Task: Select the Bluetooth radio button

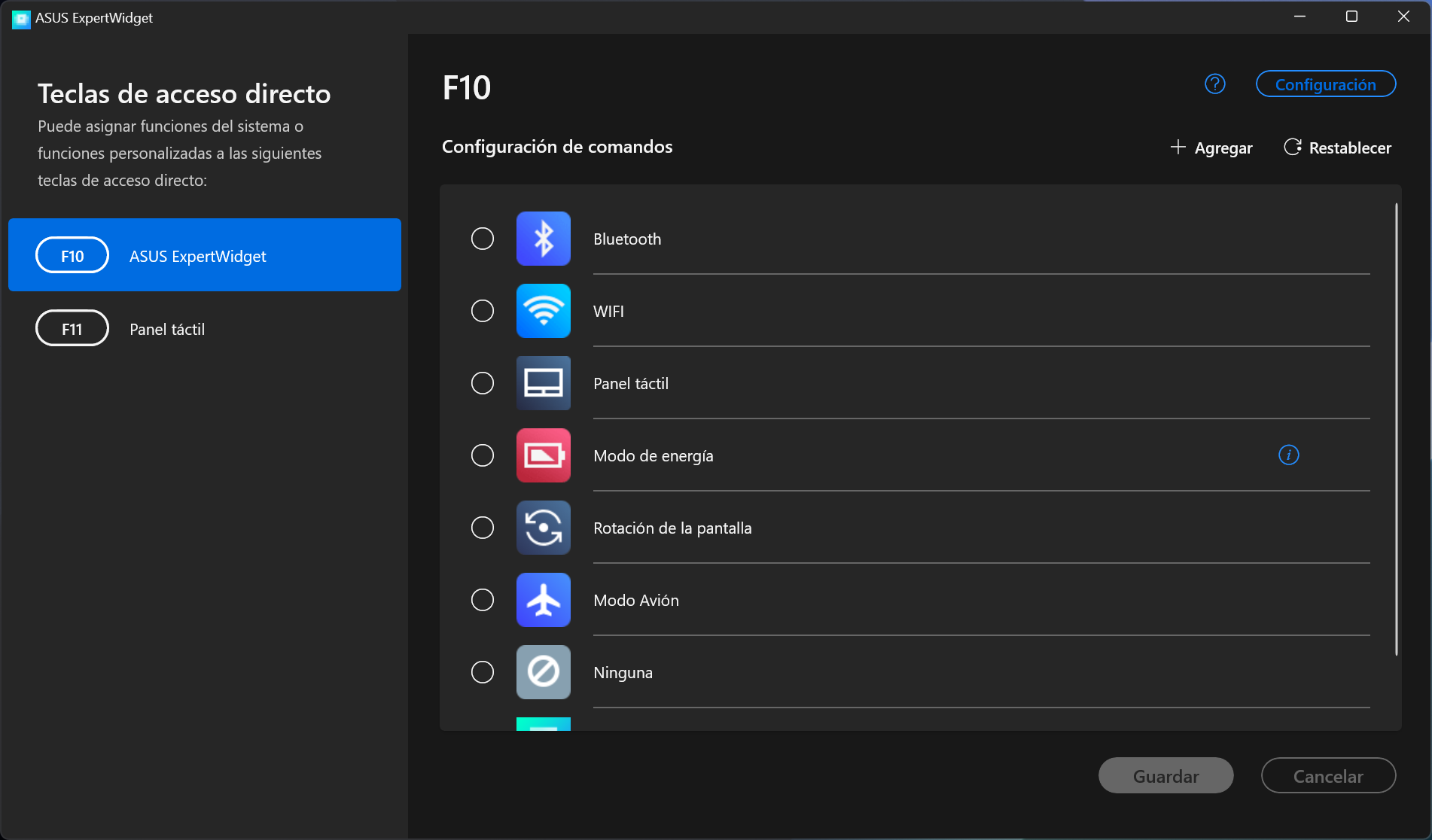Action: pyautogui.click(x=483, y=239)
